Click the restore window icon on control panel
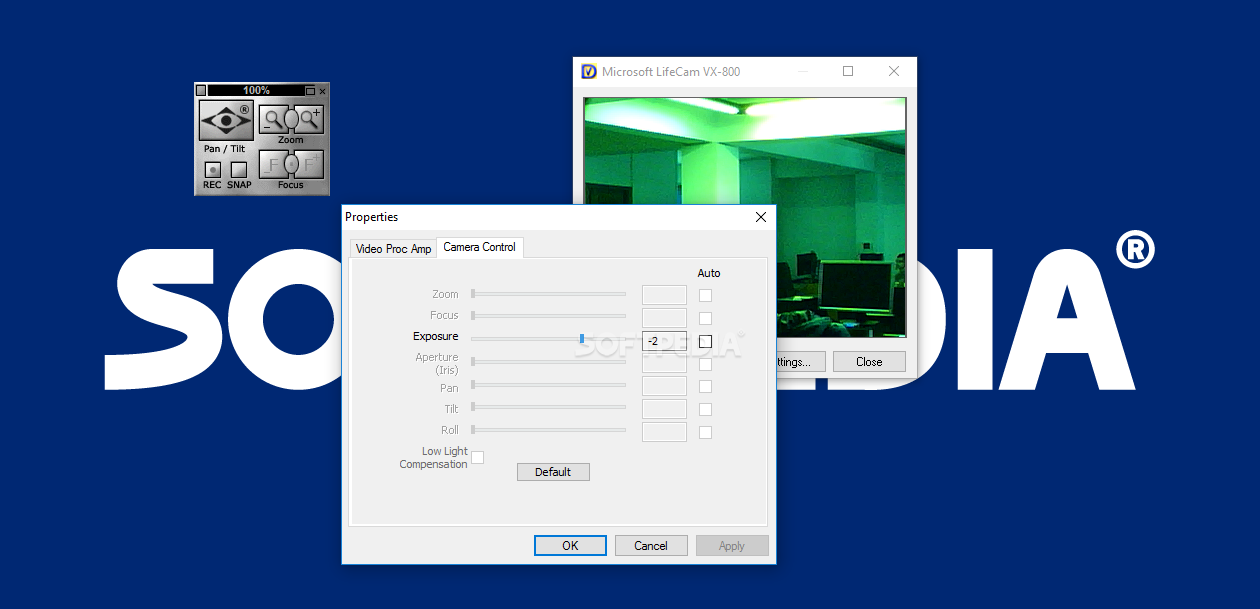This screenshot has height=609, width=1260. pyautogui.click(x=310, y=90)
